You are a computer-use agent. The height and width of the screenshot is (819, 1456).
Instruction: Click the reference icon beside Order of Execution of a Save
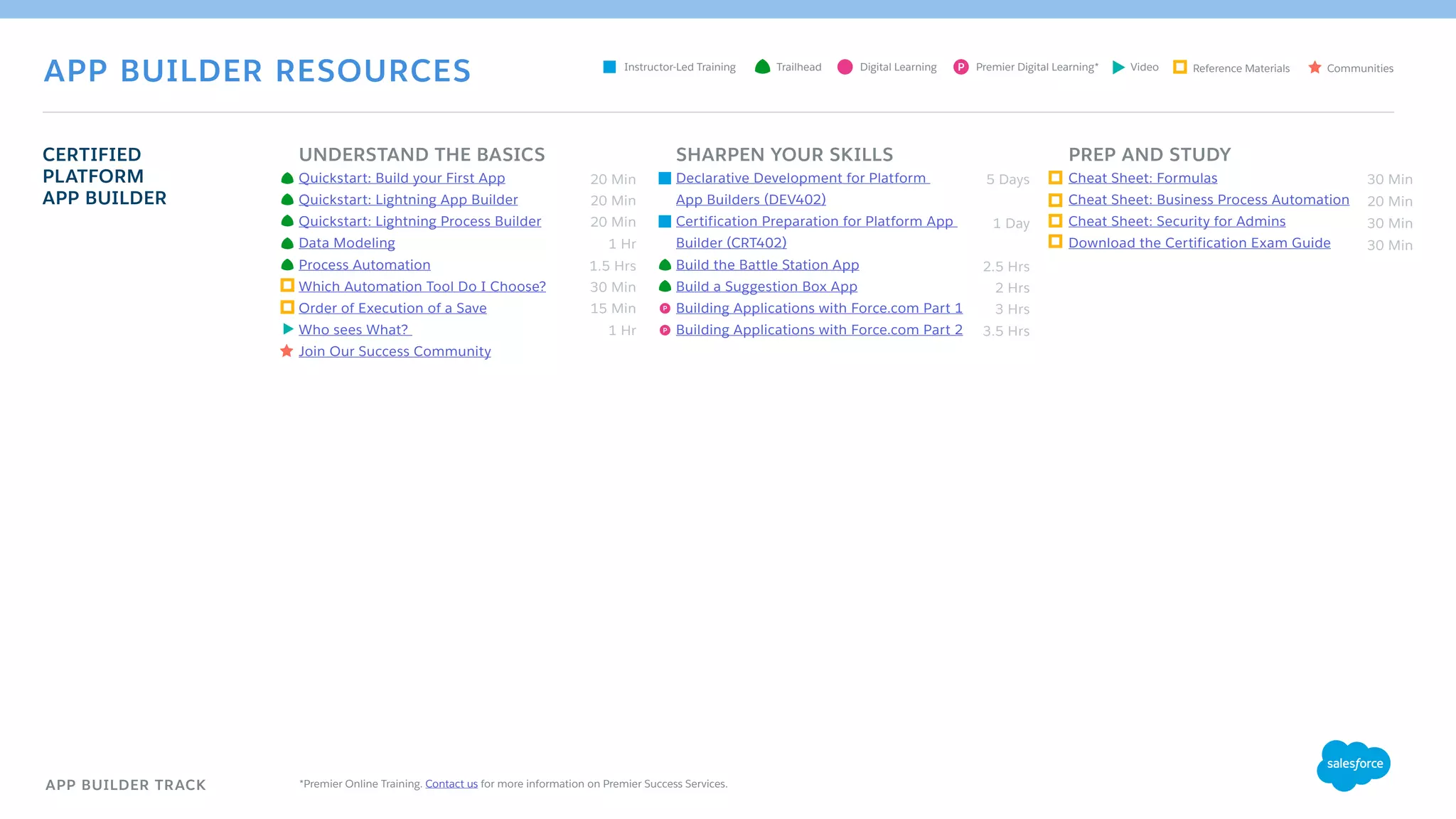pyautogui.click(x=287, y=307)
